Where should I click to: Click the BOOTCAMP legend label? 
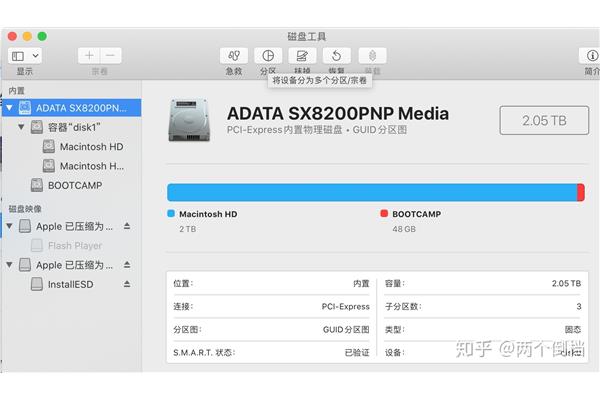coord(416,214)
